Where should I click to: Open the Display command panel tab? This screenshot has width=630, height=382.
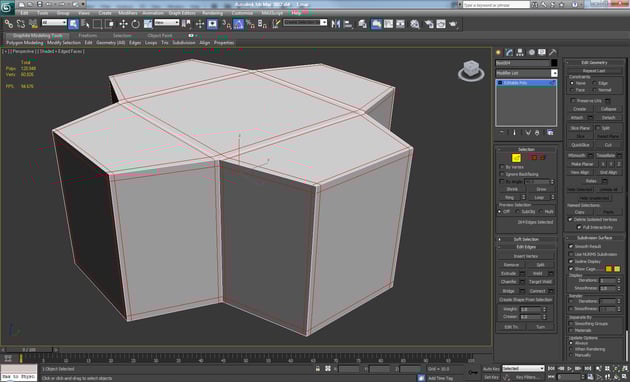pos(542,52)
